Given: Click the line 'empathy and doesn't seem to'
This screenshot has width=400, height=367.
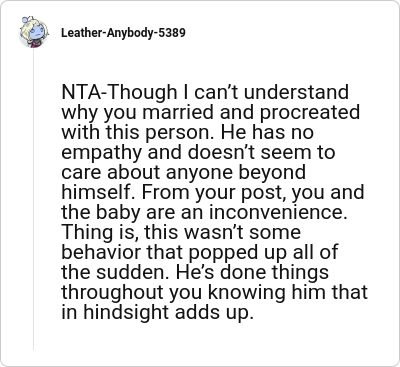Looking at the screenshot, I should [198, 152].
